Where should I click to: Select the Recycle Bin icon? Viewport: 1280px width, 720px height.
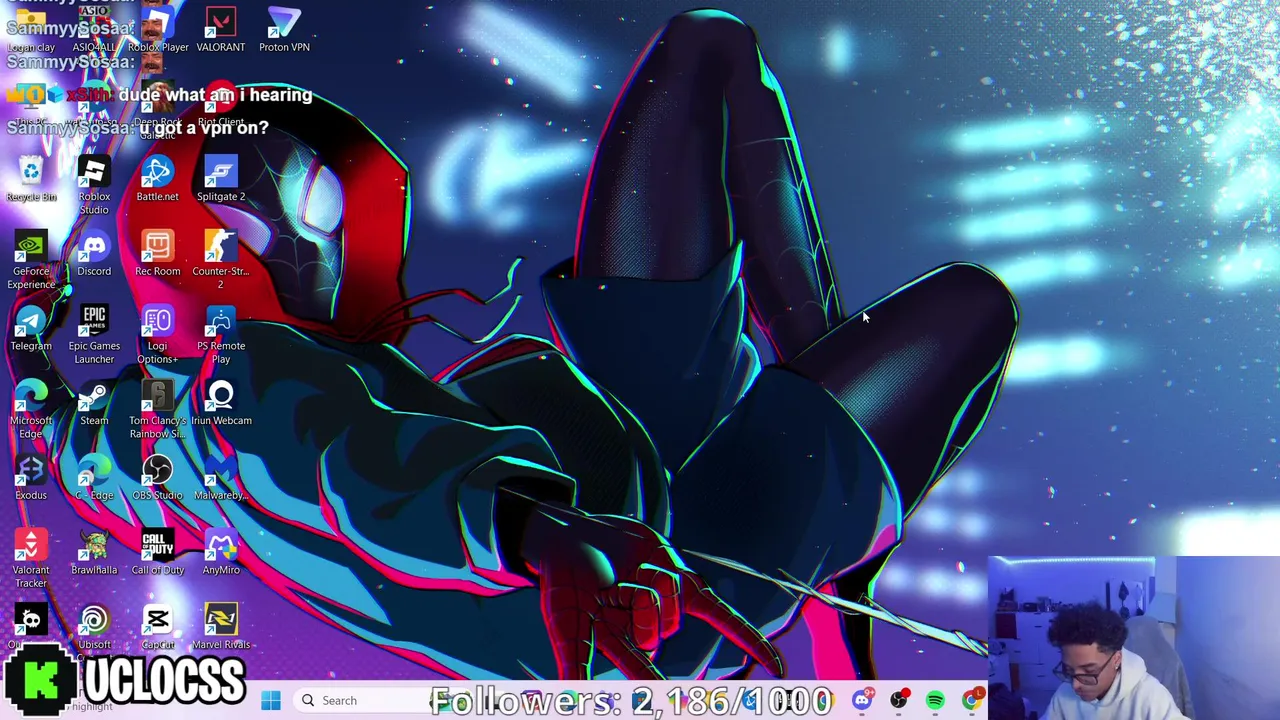31,179
